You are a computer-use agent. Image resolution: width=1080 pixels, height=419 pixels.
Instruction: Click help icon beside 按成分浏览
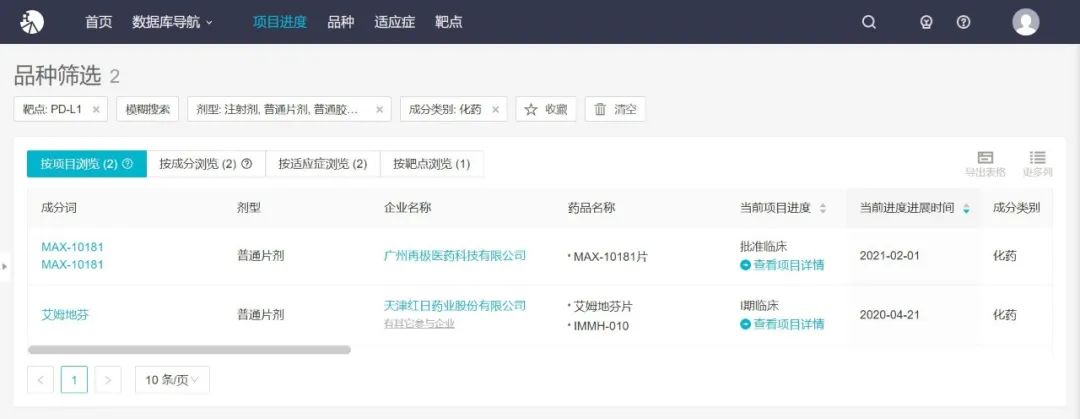[x=247, y=164]
